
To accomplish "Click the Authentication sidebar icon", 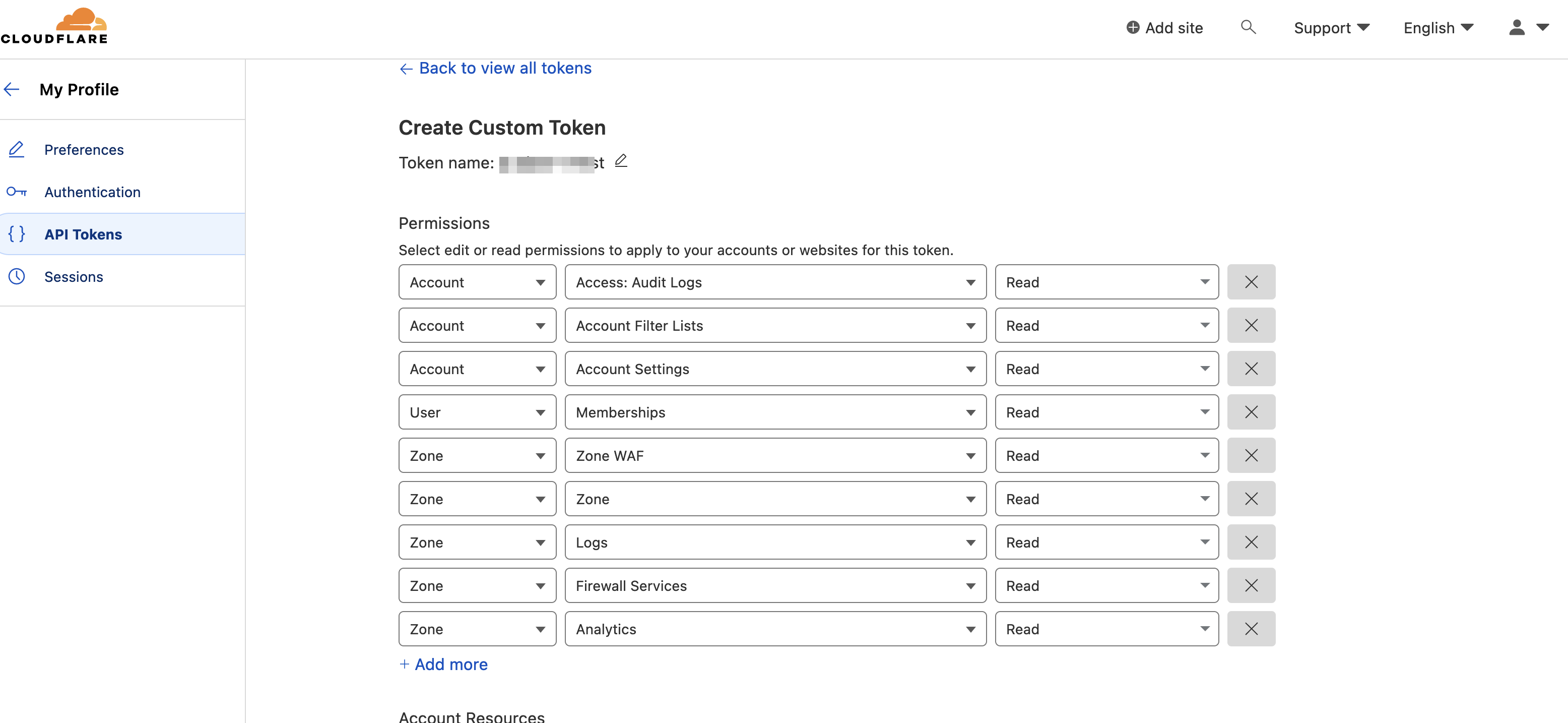I will pyautogui.click(x=17, y=191).
